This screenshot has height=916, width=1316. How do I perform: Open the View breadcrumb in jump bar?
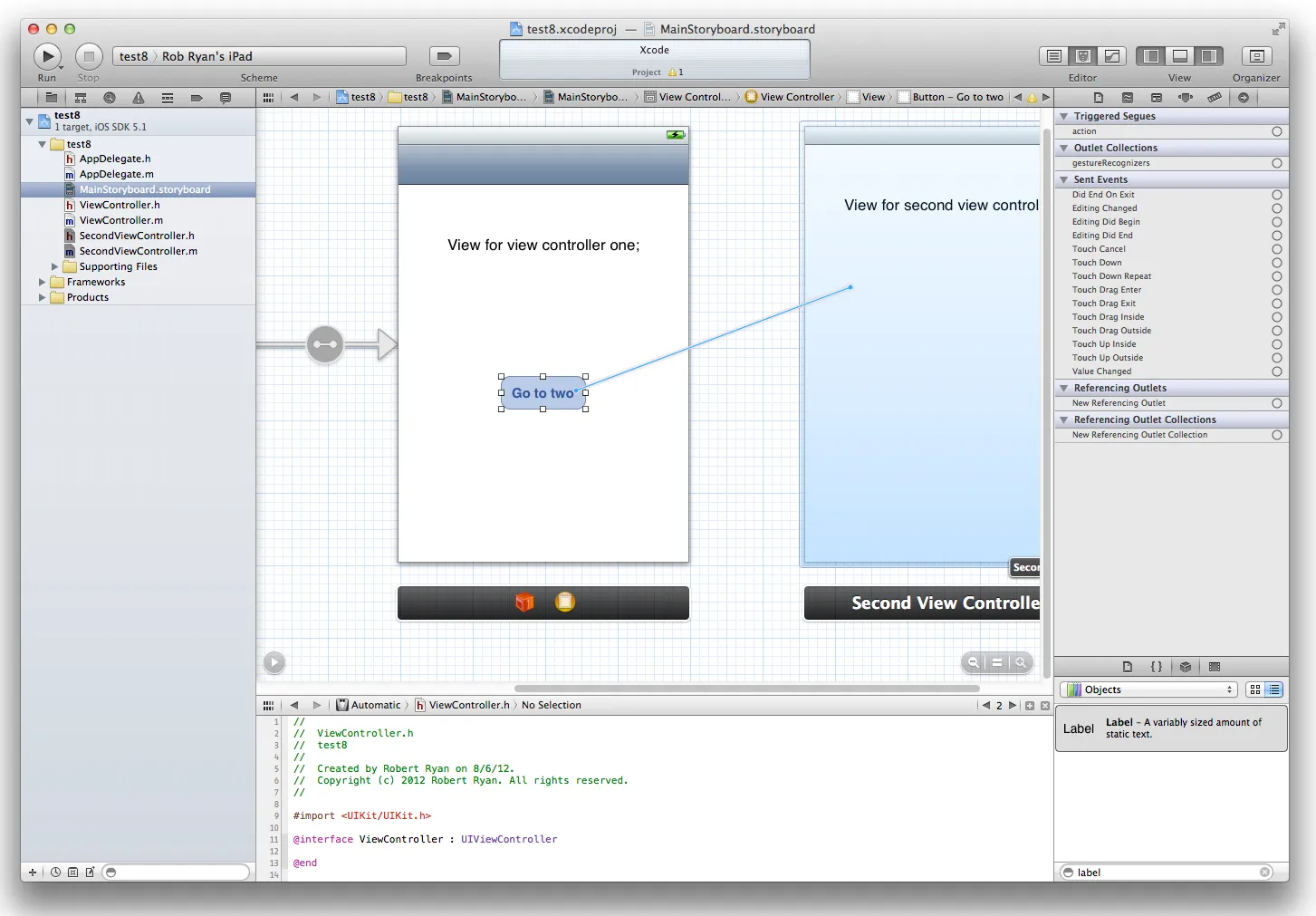(866, 97)
